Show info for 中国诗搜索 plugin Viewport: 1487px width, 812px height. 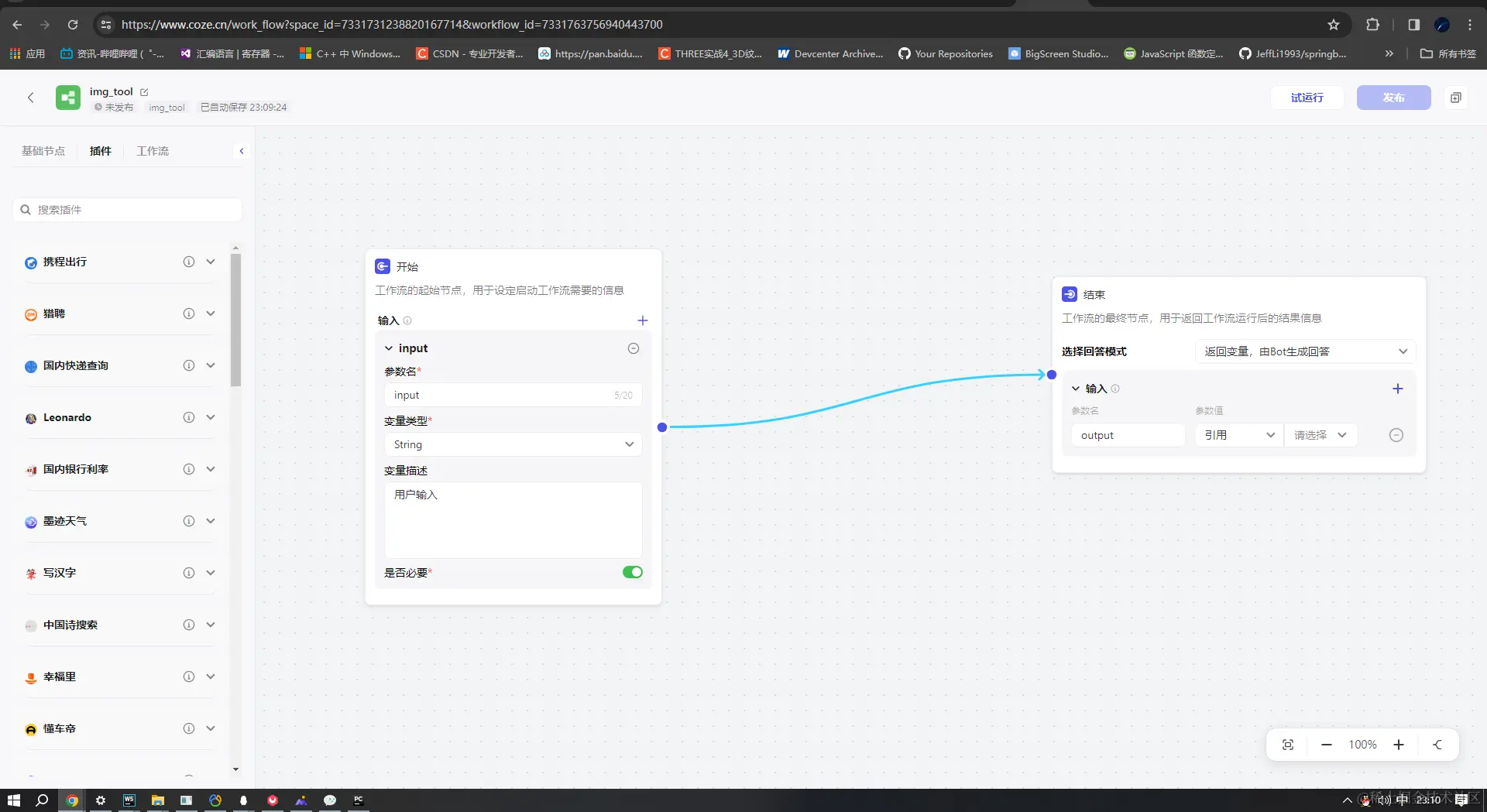[188, 625]
